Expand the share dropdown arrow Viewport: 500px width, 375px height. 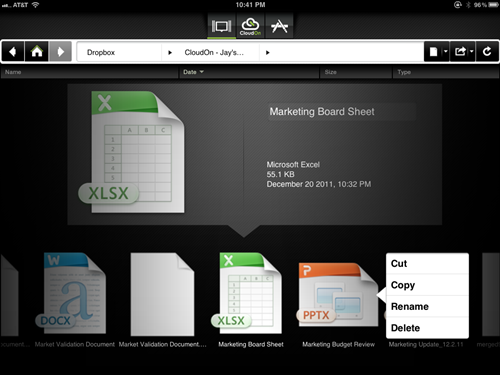click(x=471, y=52)
